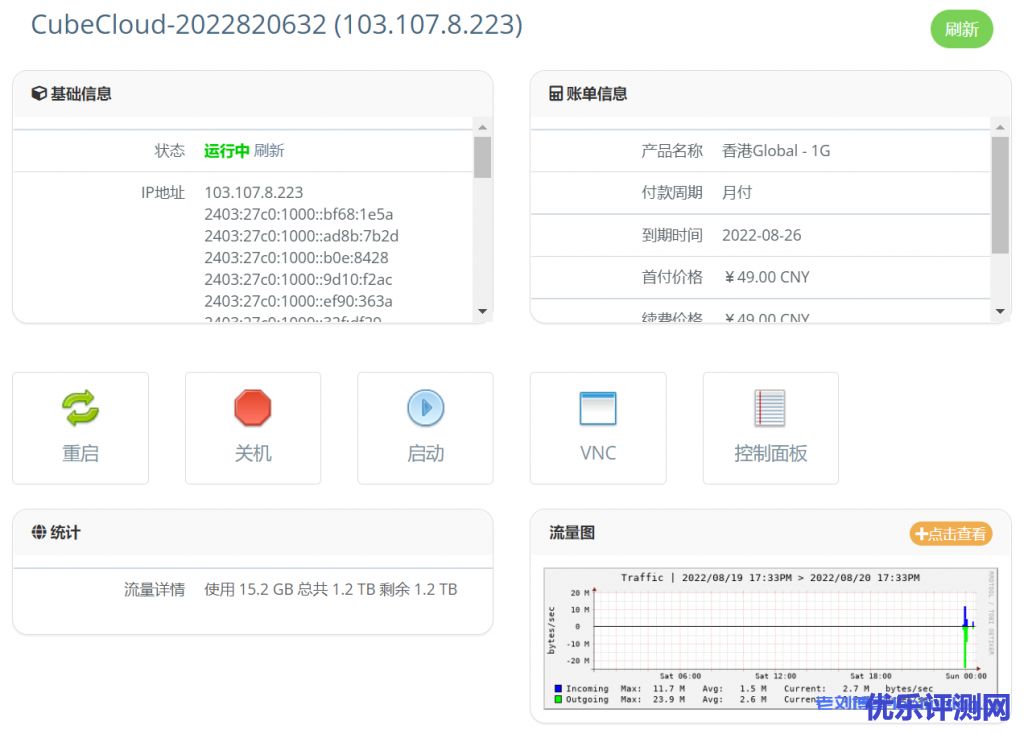Click the 流量详情 label
Image resolution: width=1024 pixels, height=734 pixels.
155,590
